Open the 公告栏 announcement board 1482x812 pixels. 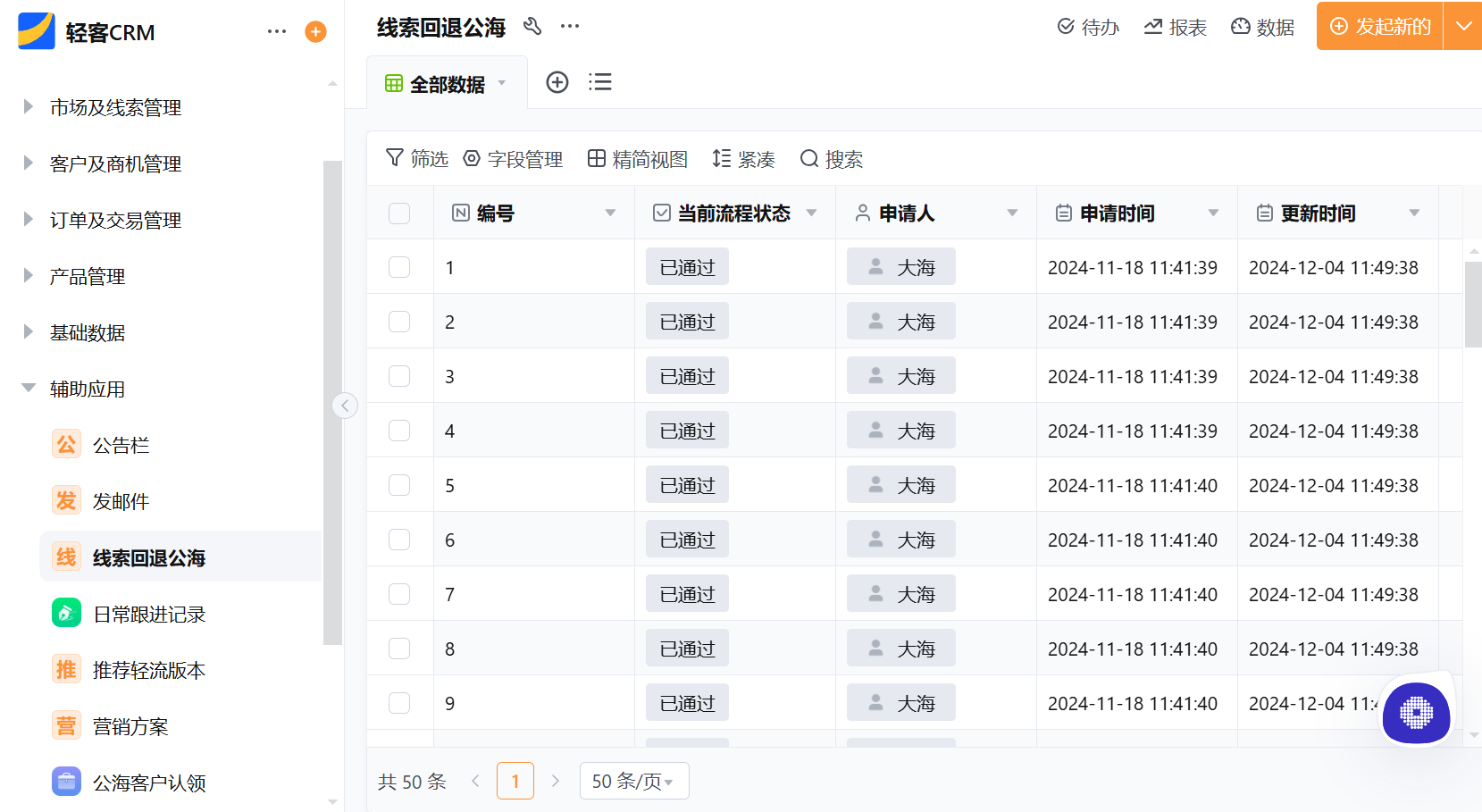pyautogui.click(x=121, y=444)
